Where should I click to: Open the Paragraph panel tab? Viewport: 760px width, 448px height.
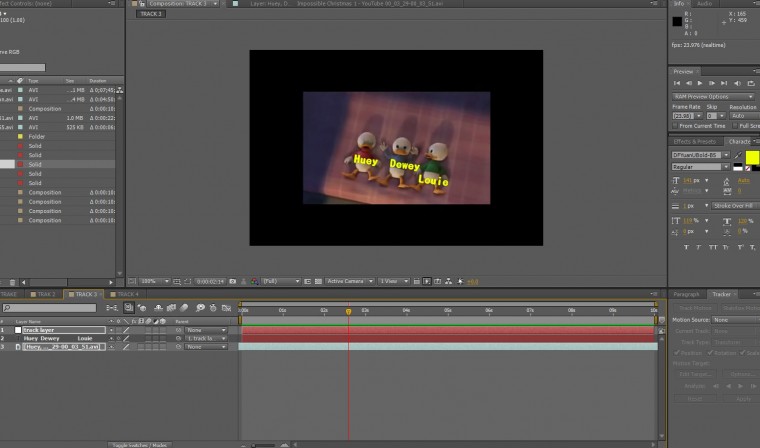coord(686,294)
